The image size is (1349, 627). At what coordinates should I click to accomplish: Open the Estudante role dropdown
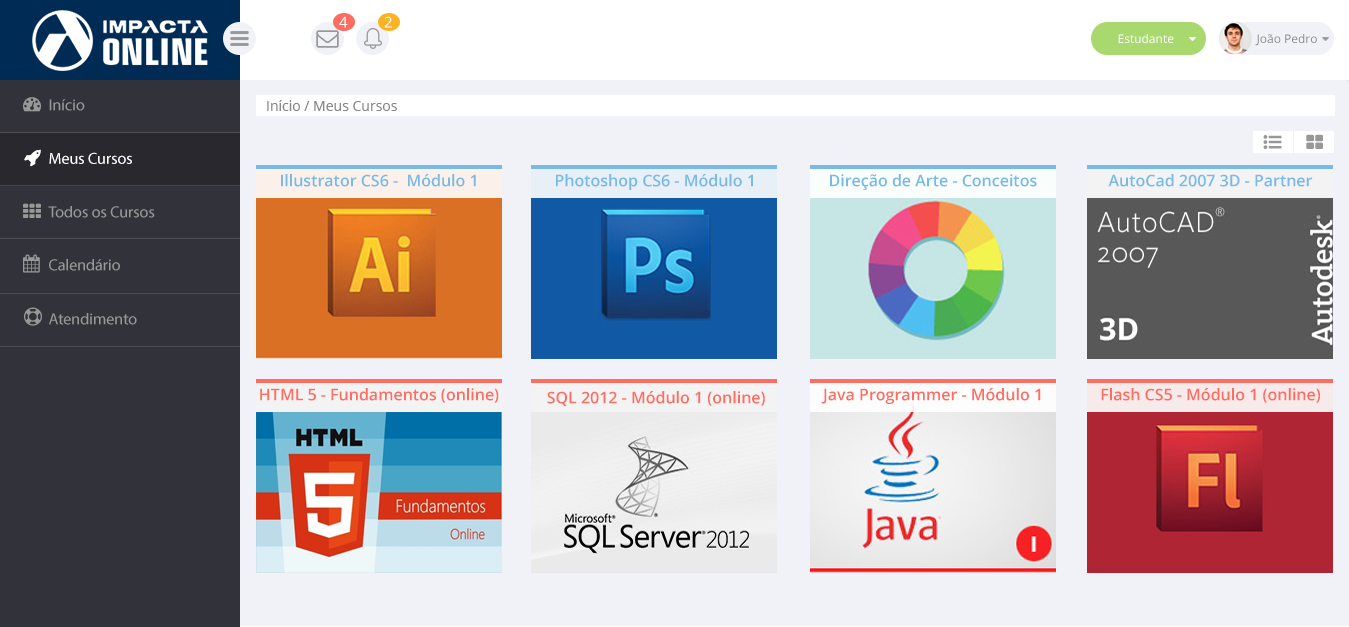(1148, 39)
